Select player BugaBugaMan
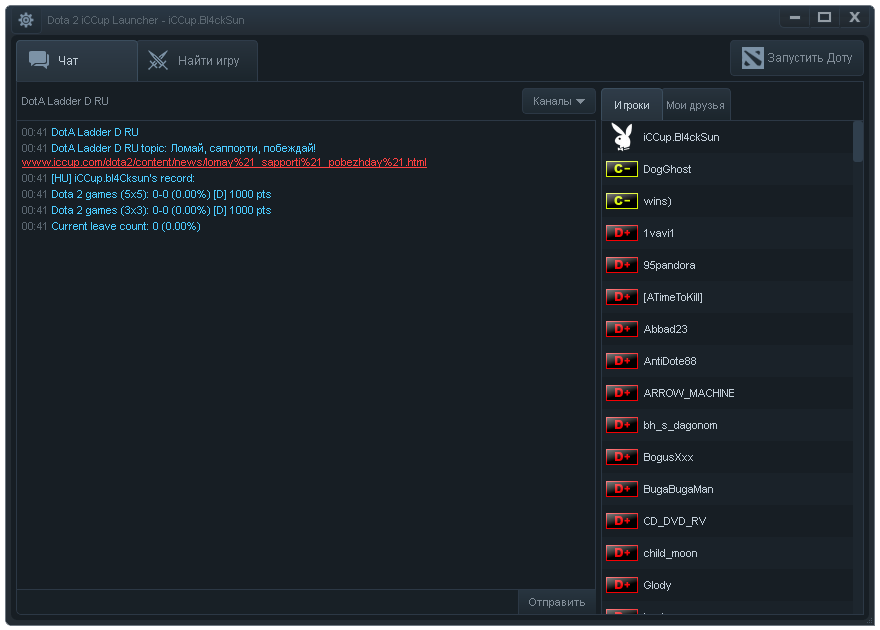 pyautogui.click(x=727, y=489)
